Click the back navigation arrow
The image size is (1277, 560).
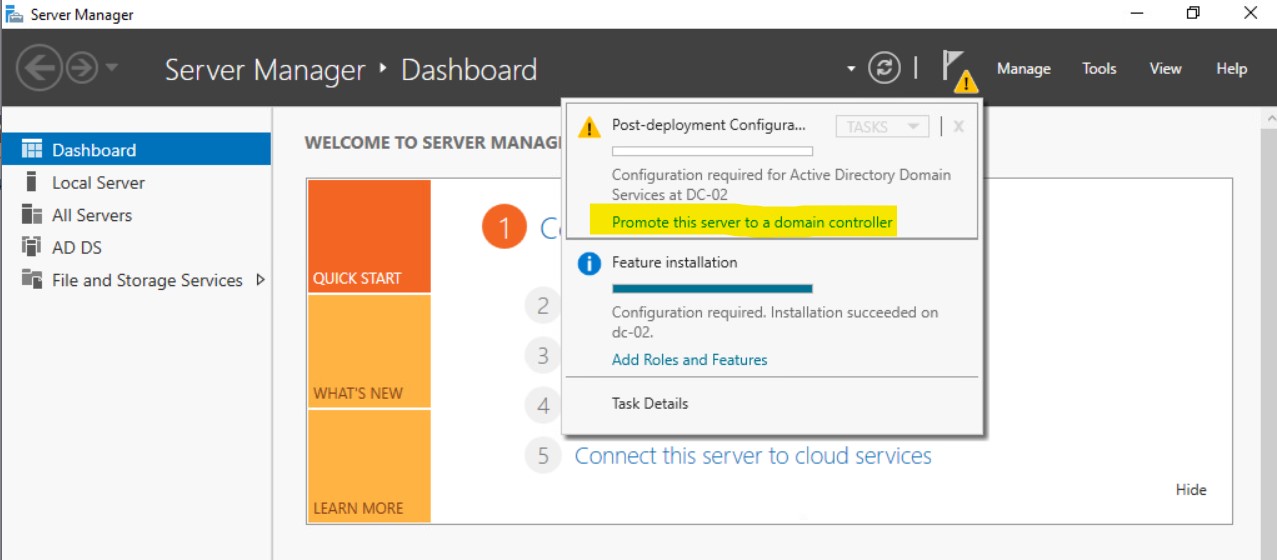39,69
